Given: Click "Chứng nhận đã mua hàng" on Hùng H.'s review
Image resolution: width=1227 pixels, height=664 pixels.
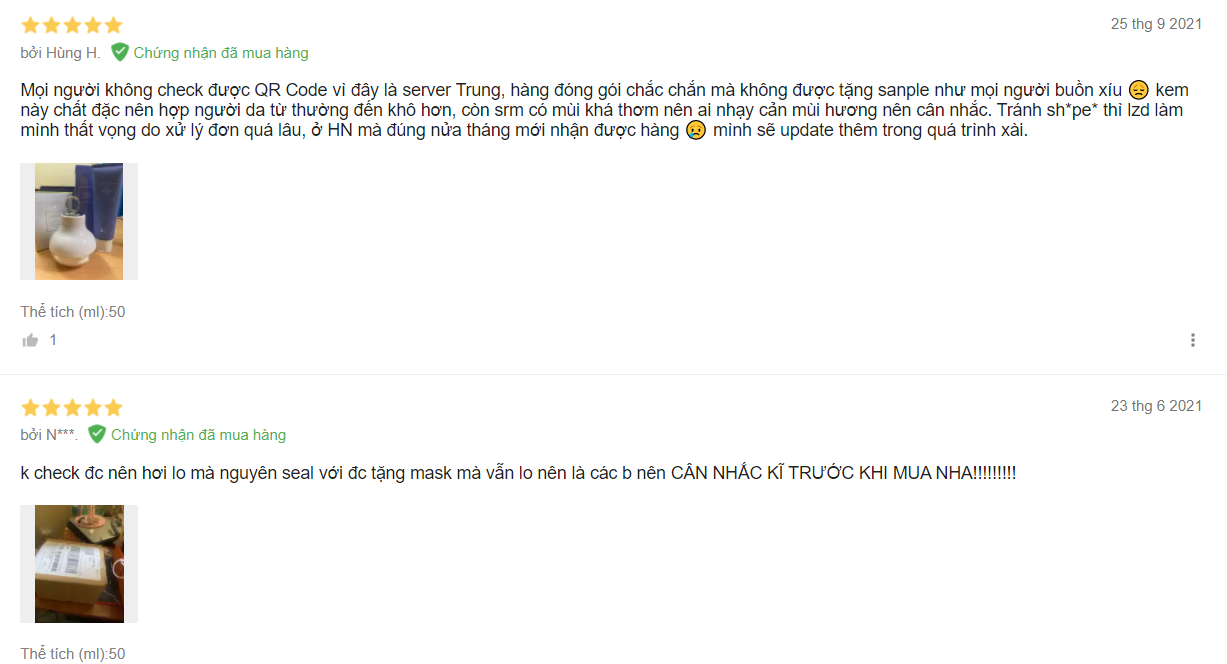Looking at the screenshot, I should pyautogui.click(x=221, y=53).
